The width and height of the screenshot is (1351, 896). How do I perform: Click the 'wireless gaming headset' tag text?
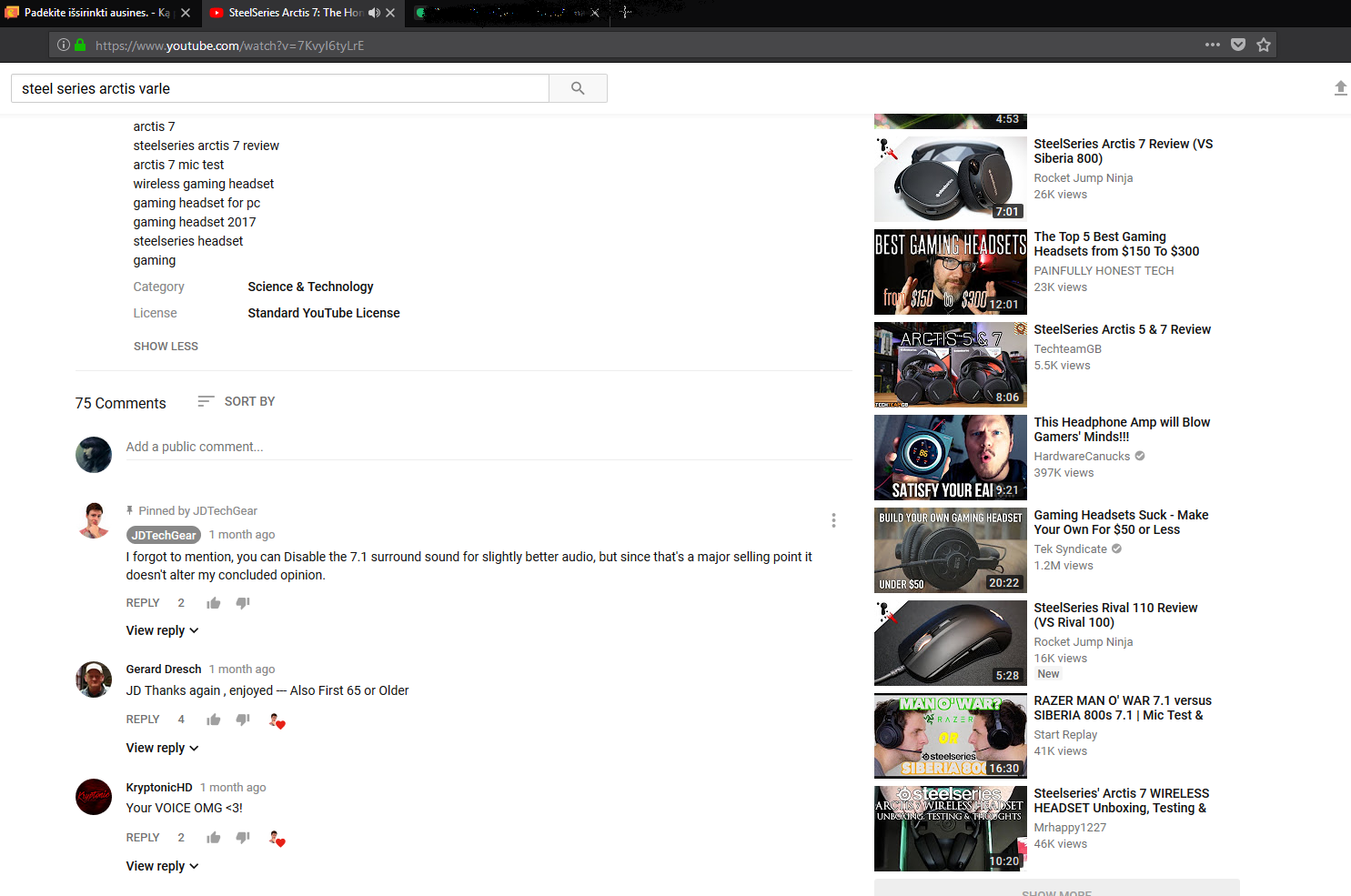pyautogui.click(x=203, y=184)
